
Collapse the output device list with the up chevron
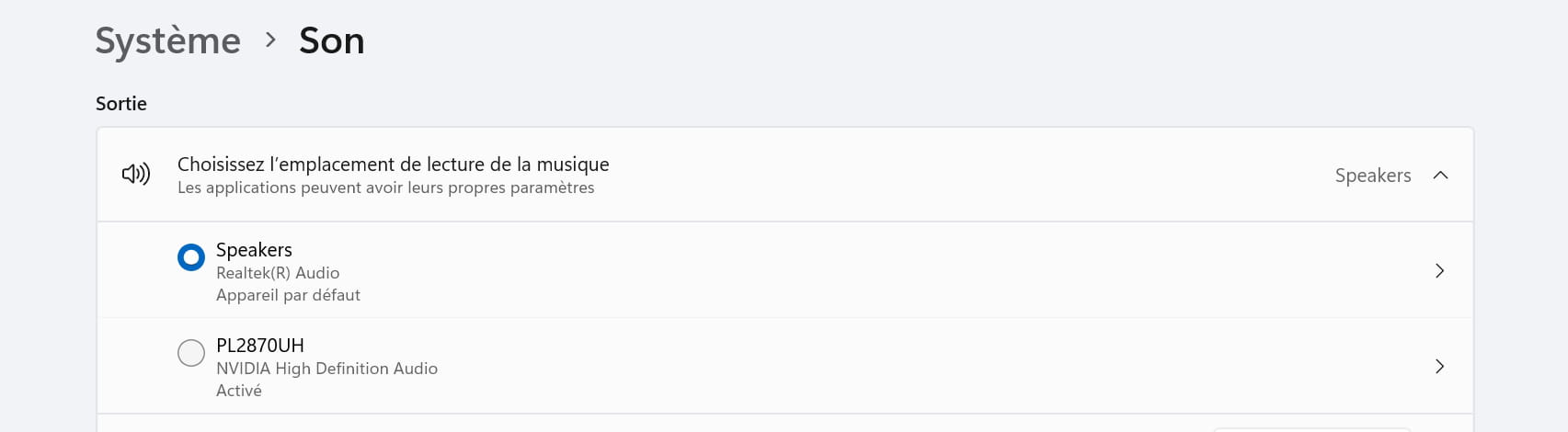[x=1440, y=175]
